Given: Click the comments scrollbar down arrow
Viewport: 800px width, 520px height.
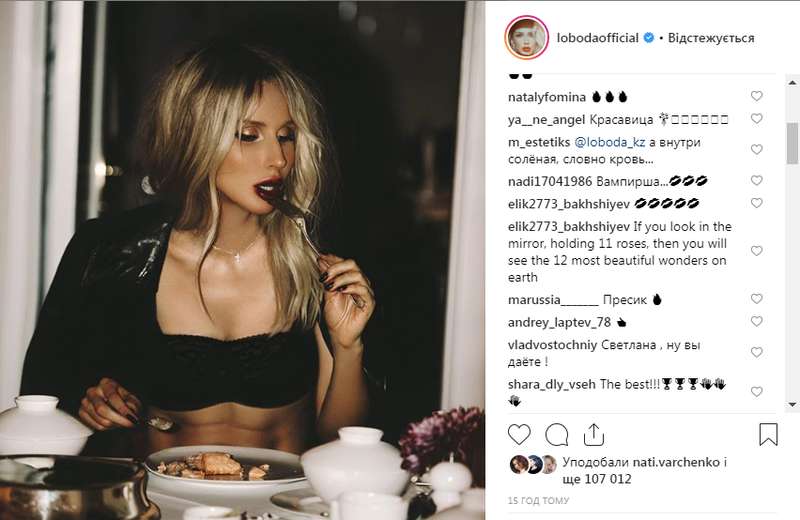Looking at the screenshot, I should tap(792, 405).
